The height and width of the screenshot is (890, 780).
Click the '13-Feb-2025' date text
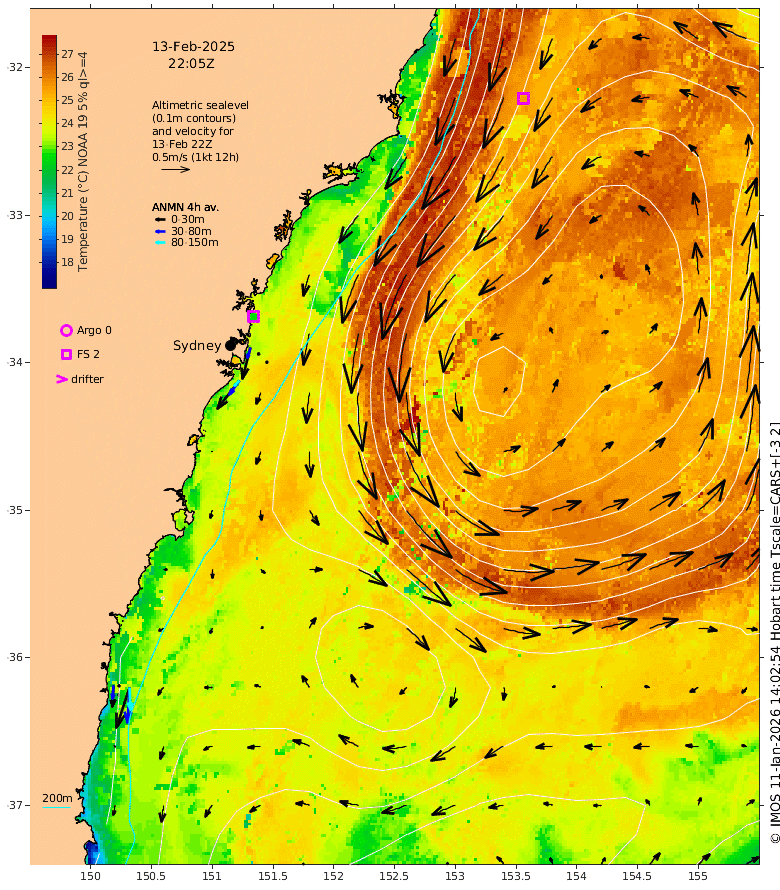(193, 47)
